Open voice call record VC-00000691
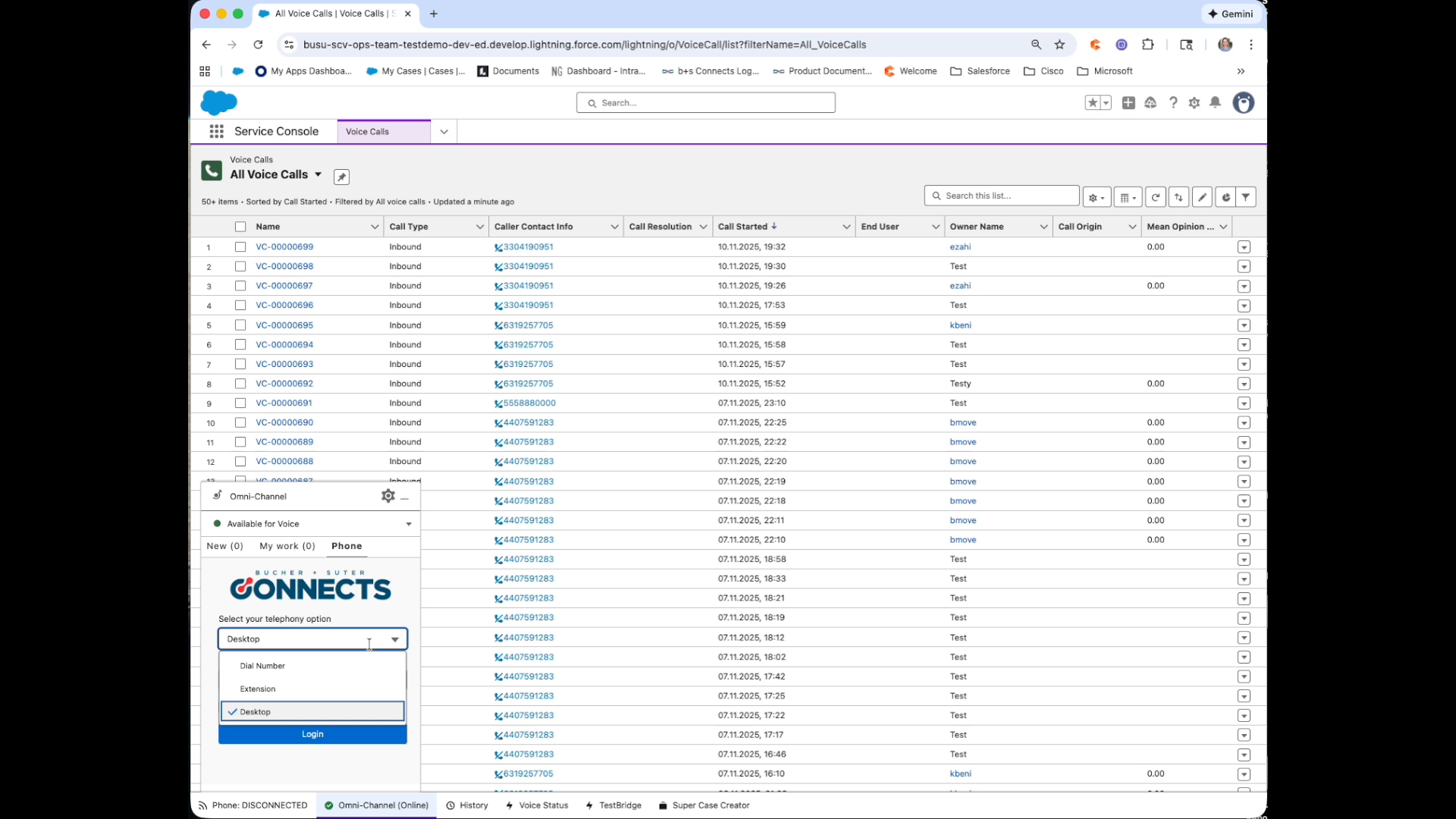This screenshot has width=1456, height=819. (284, 403)
